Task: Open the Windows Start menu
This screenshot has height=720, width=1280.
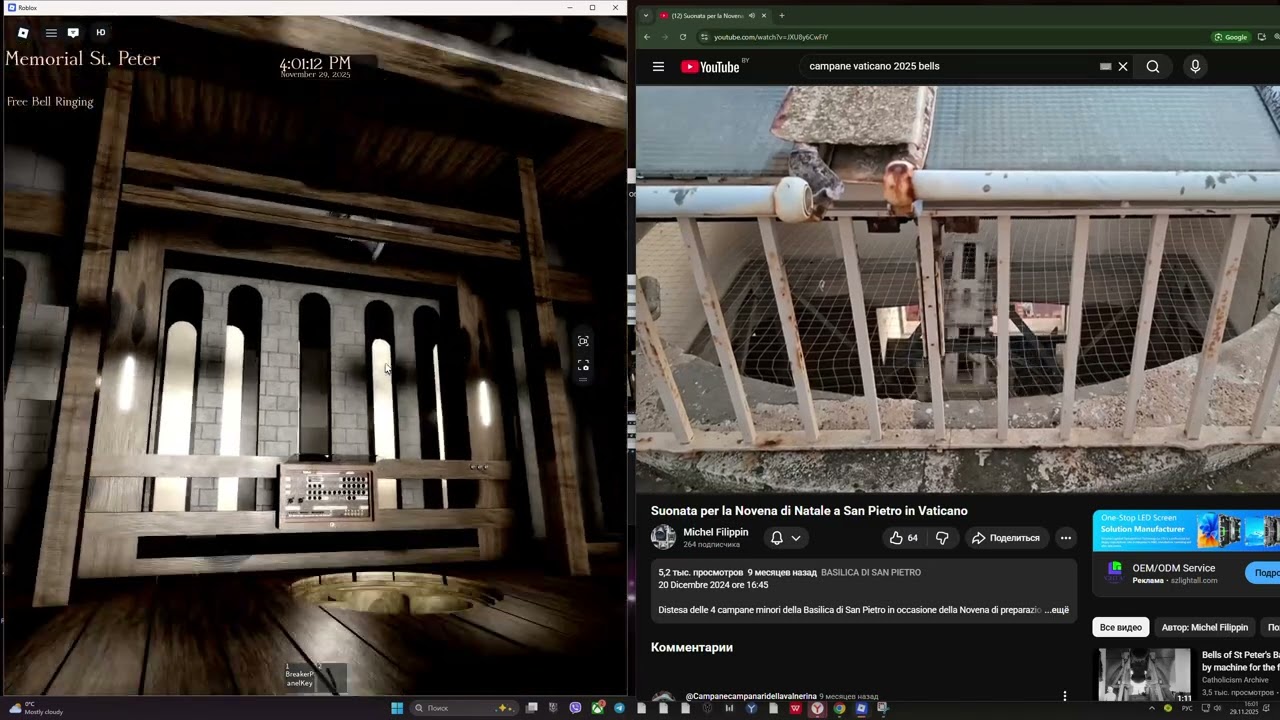Action: [x=397, y=708]
